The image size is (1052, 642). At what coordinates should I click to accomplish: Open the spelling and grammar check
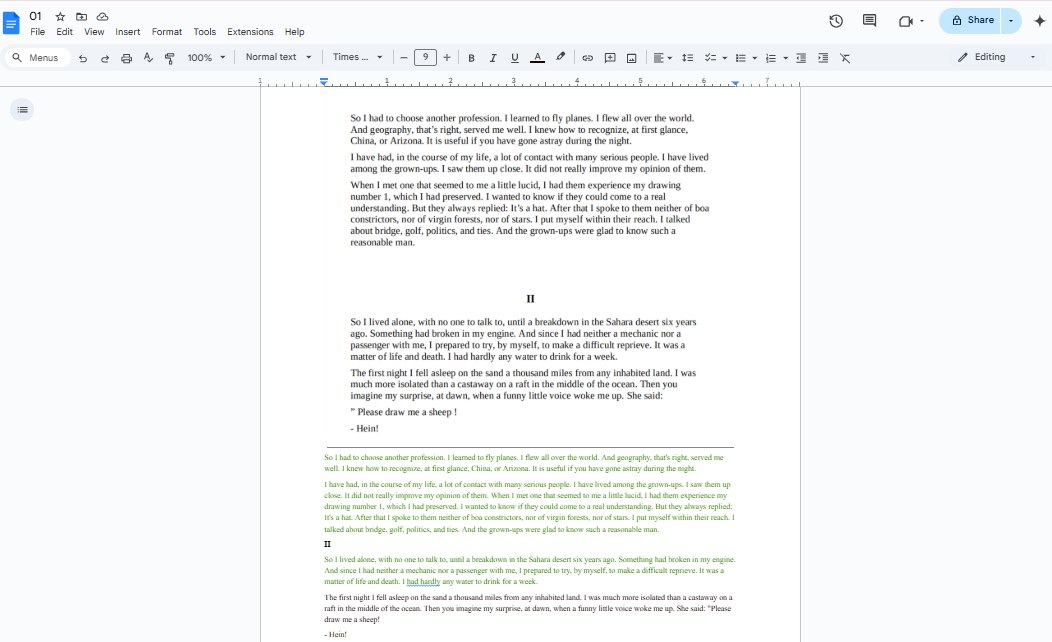pyautogui.click(x=146, y=57)
